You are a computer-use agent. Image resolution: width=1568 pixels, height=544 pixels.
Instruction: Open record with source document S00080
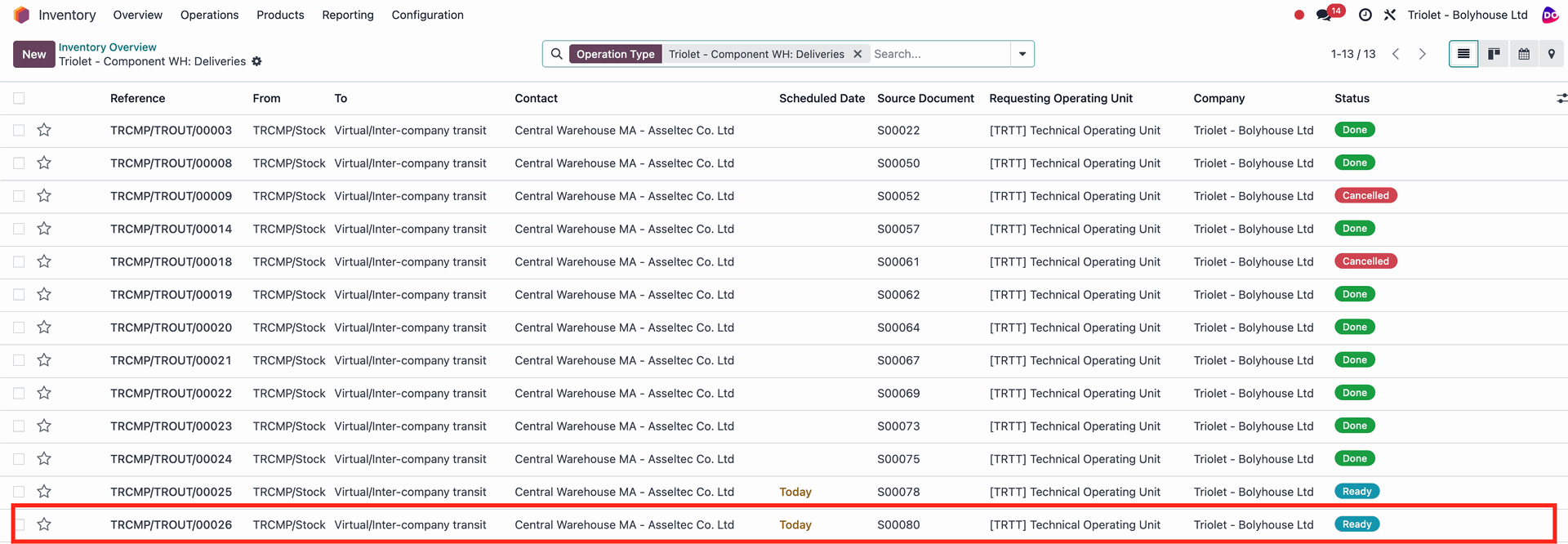point(898,524)
